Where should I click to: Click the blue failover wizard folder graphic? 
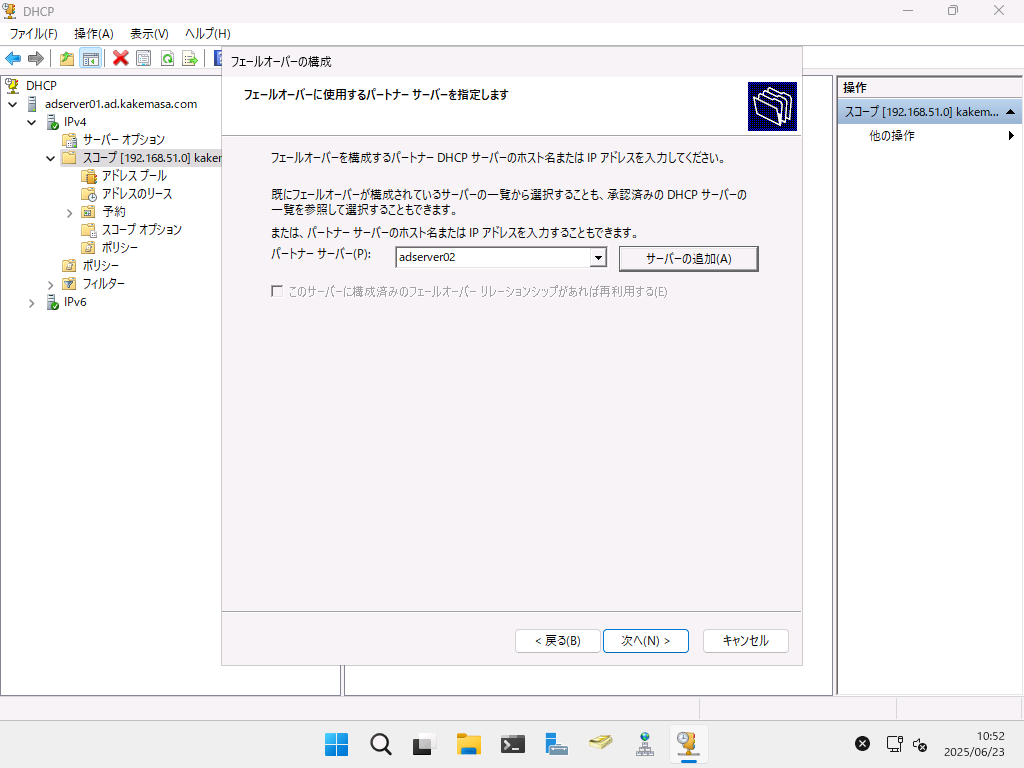773,106
